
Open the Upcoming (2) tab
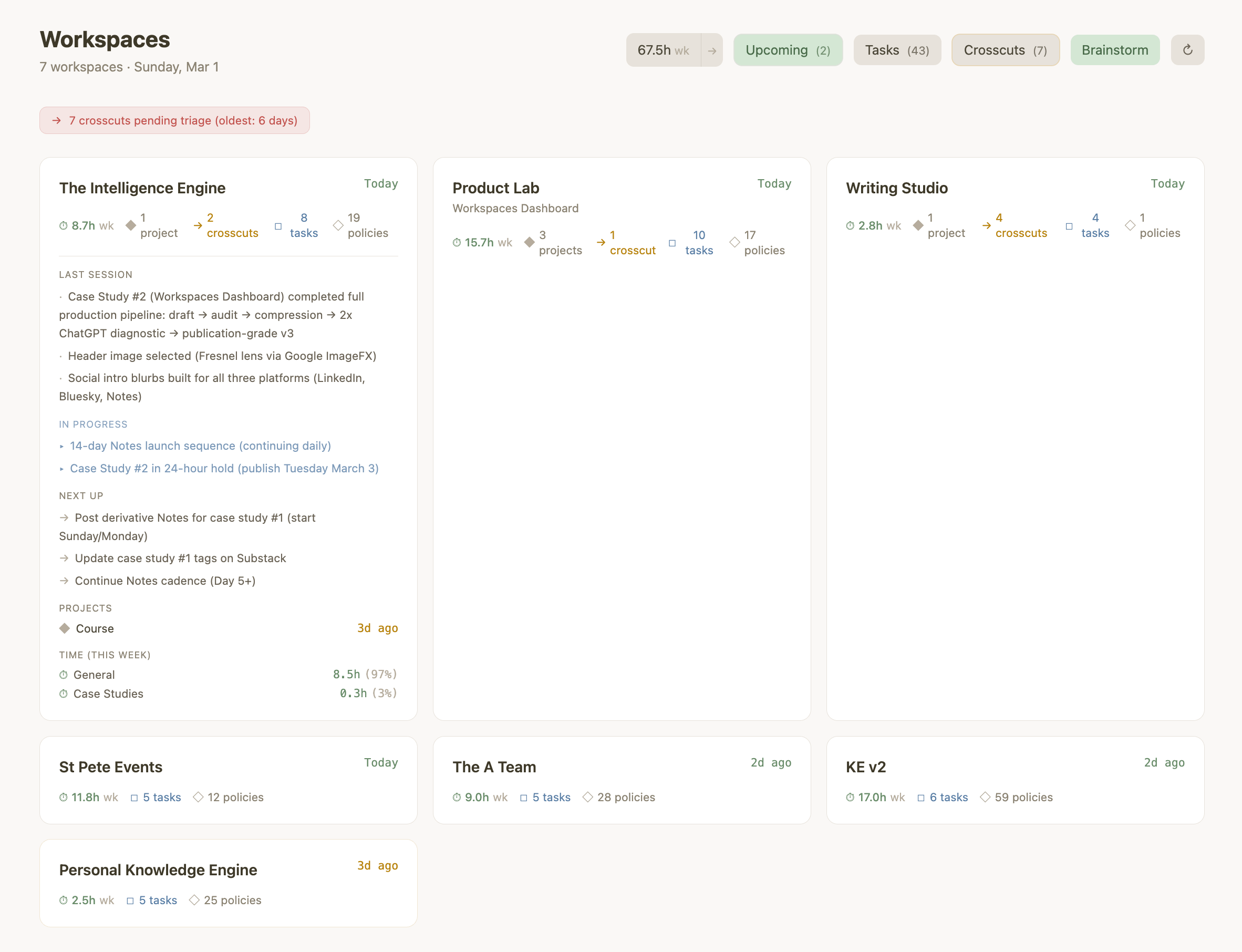point(788,50)
